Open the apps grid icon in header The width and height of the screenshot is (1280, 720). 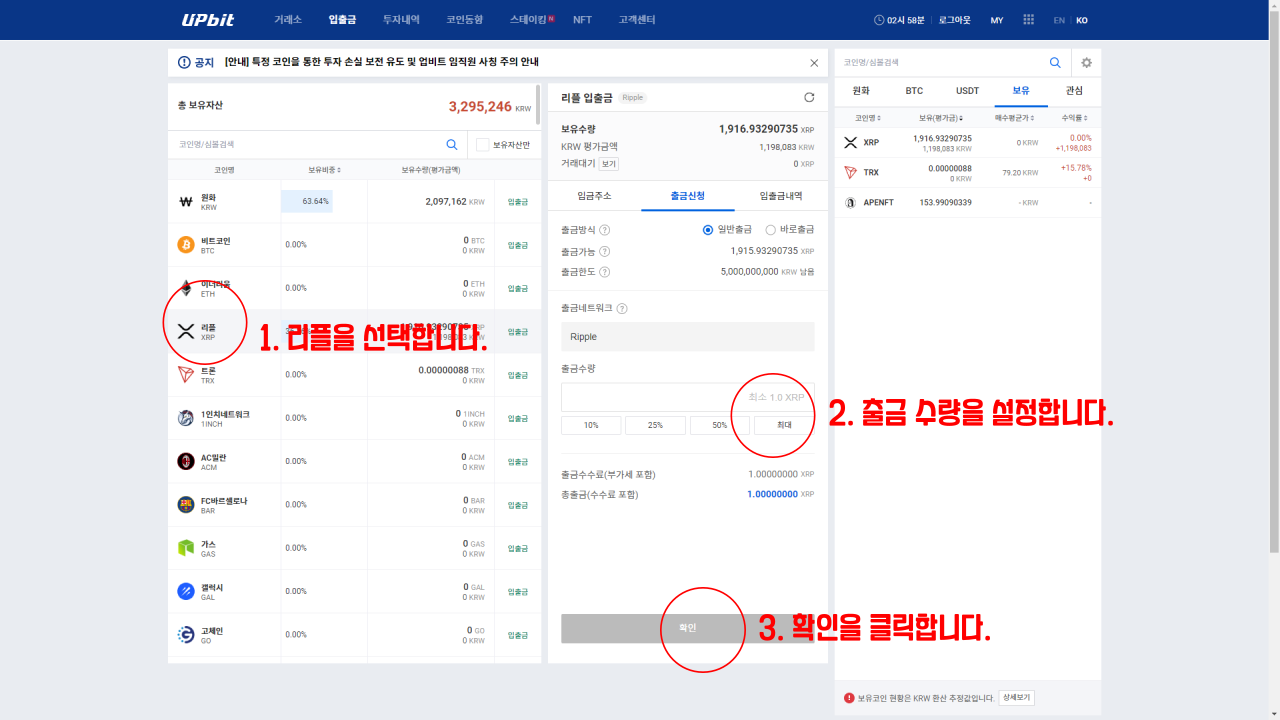tap(1028, 20)
